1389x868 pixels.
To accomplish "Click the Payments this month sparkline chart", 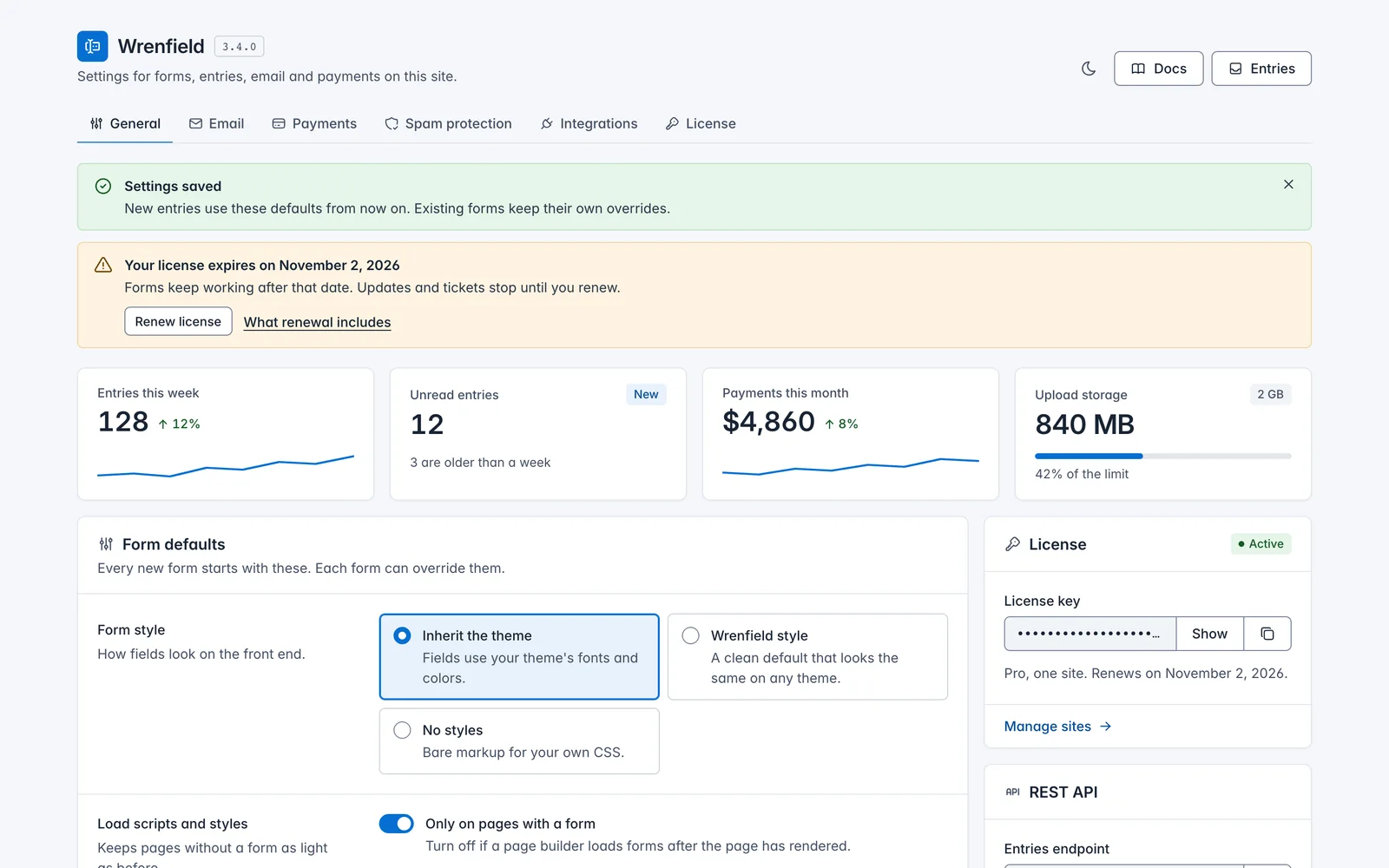I will 851,466.
